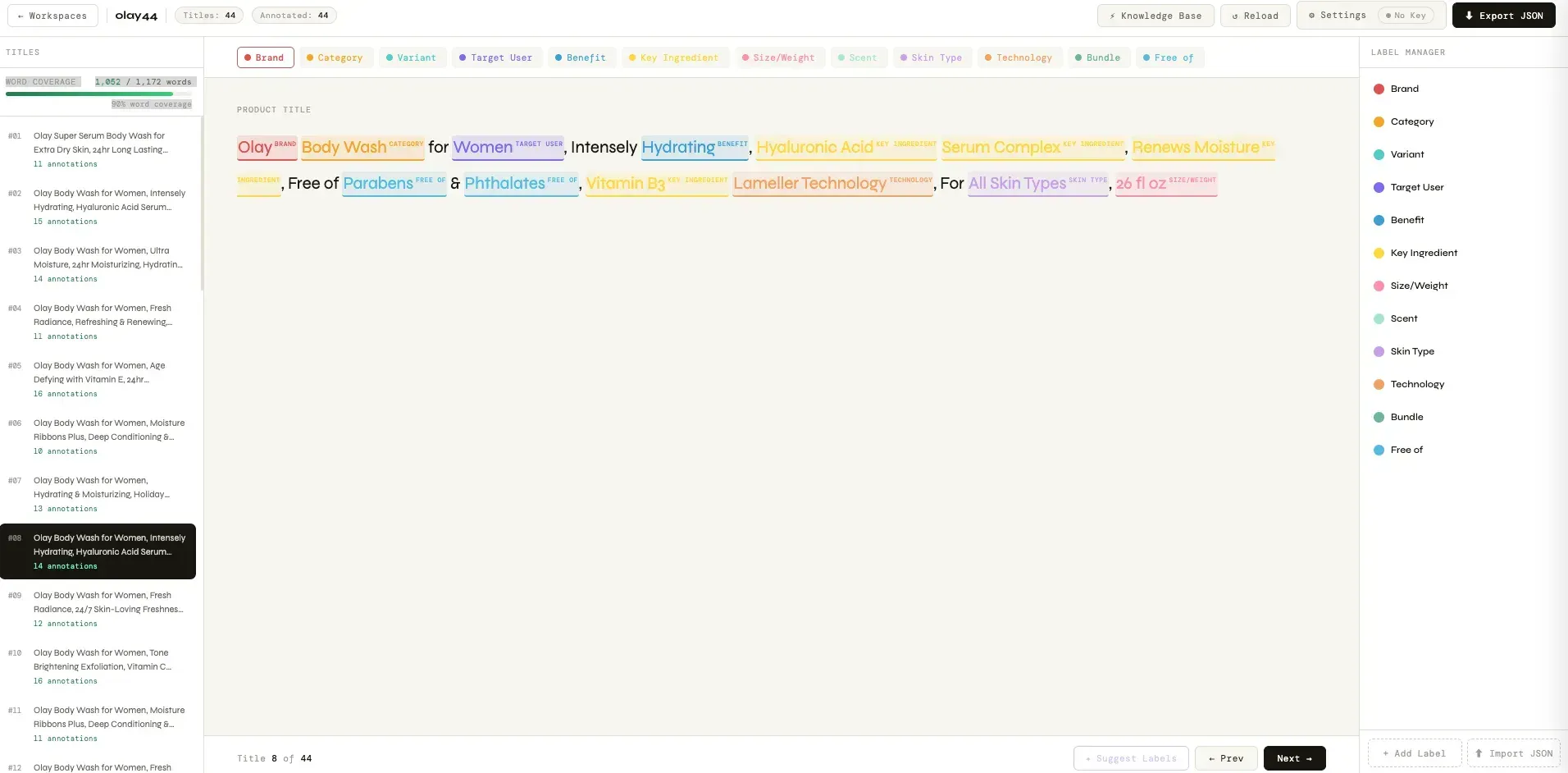Select the Scent label chip
This screenshot has height=773, width=1568.
coord(858,57)
